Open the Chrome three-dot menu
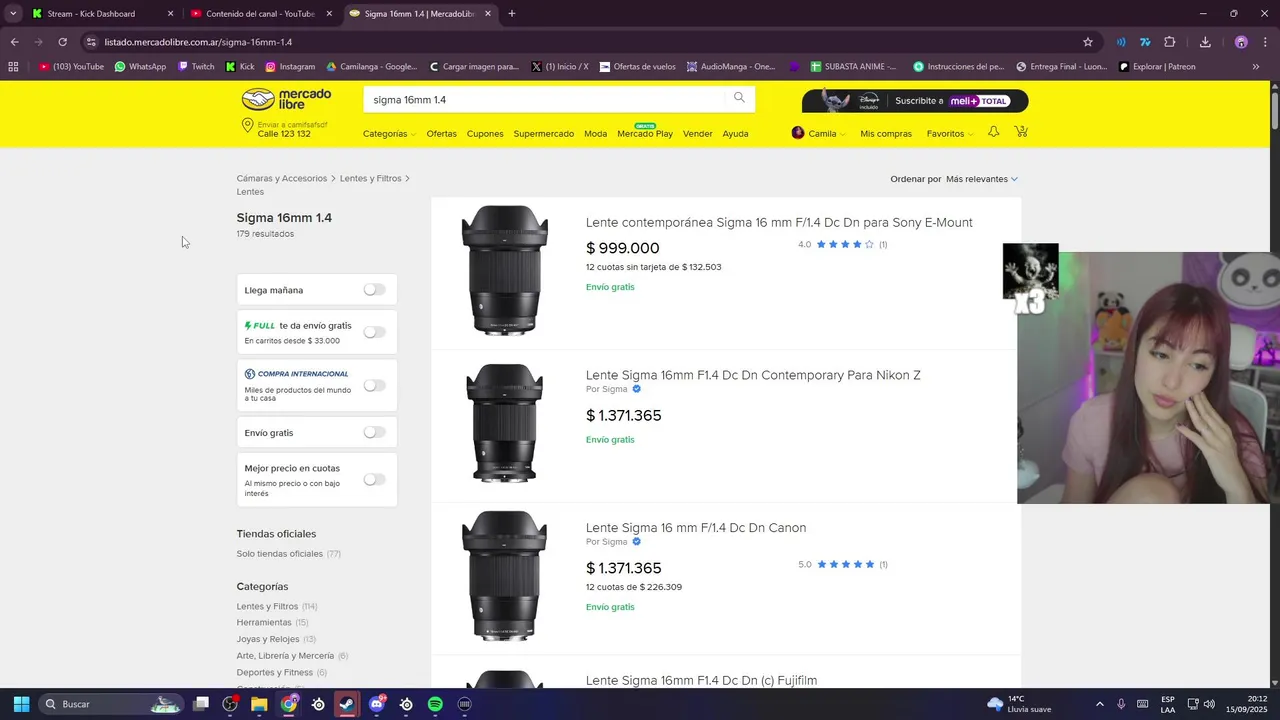Image resolution: width=1280 pixels, height=720 pixels. 1266,42
